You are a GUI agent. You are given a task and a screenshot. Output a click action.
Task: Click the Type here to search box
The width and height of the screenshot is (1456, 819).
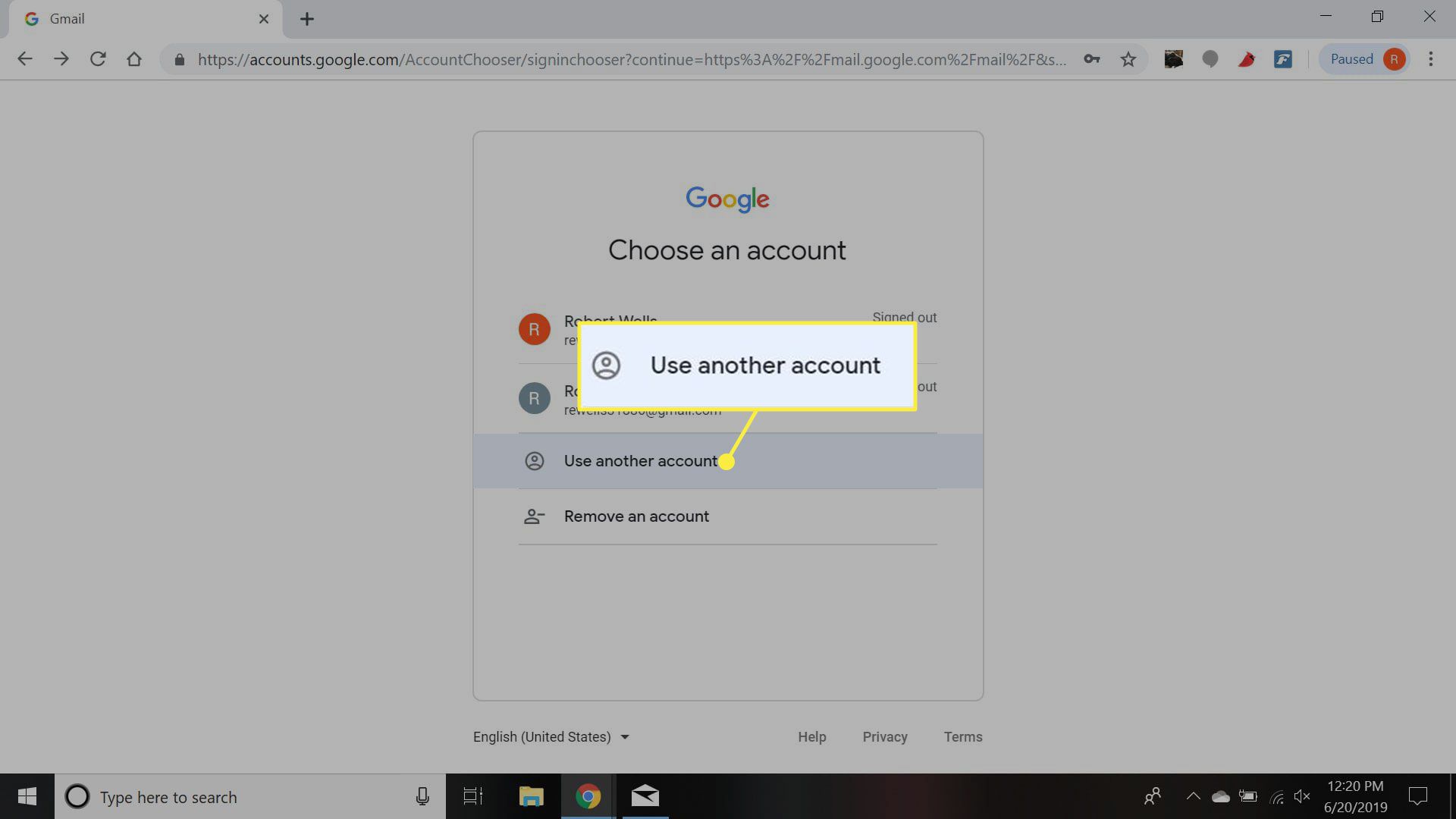pos(250,796)
